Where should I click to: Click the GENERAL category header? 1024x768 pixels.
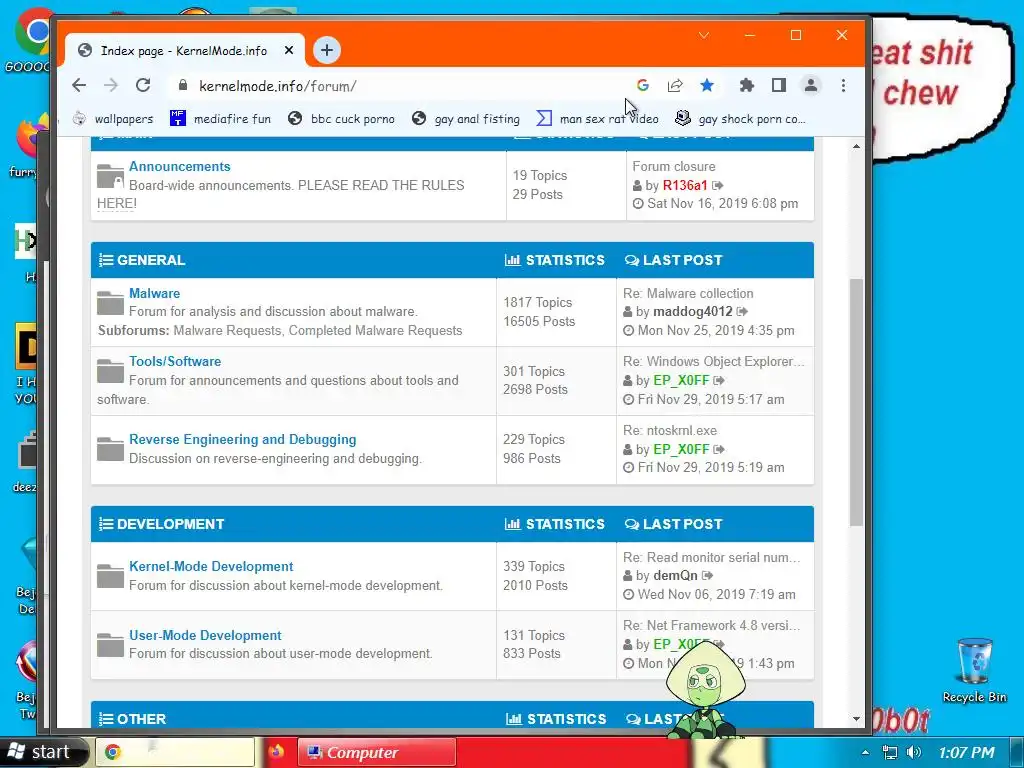pos(151,260)
